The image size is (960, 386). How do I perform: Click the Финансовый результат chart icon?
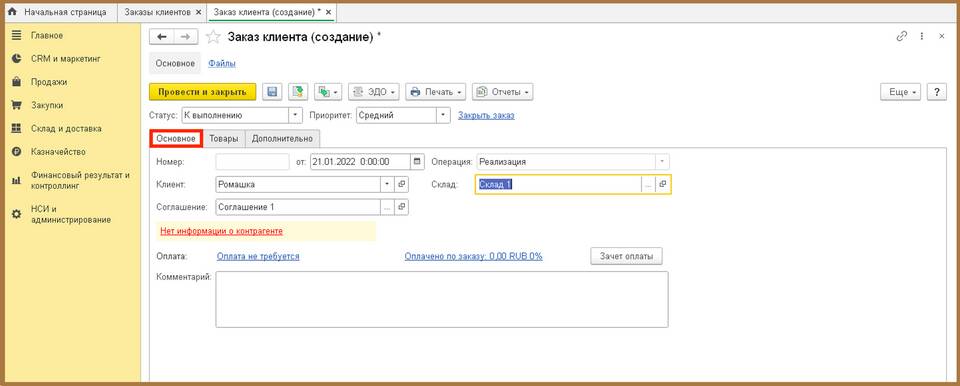pyautogui.click(x=17, y=181)
